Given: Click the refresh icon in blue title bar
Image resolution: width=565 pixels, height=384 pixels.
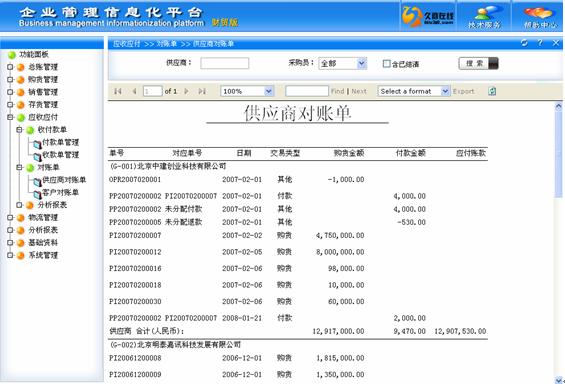Looking at the screenshot, I should click(x=524, y=43).
